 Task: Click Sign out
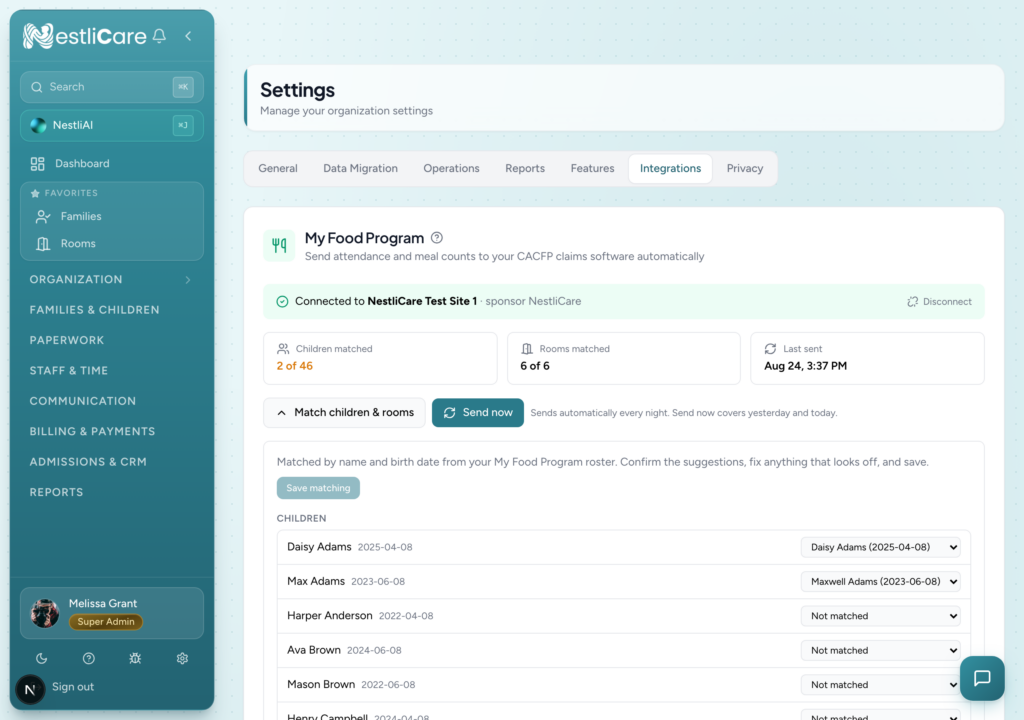[x=73, y=687]
